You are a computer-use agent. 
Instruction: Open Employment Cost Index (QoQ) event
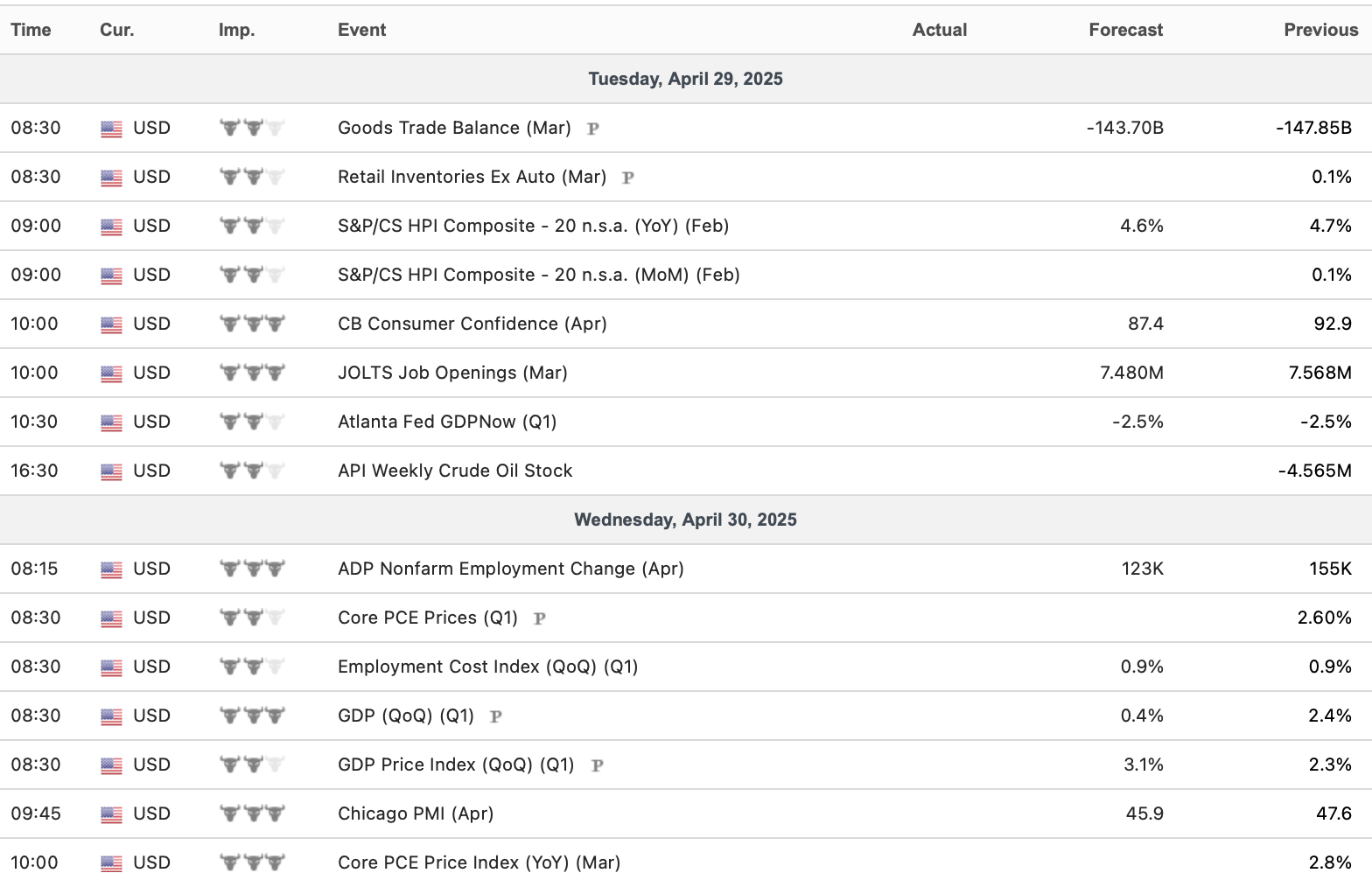(x=487, y=667)
